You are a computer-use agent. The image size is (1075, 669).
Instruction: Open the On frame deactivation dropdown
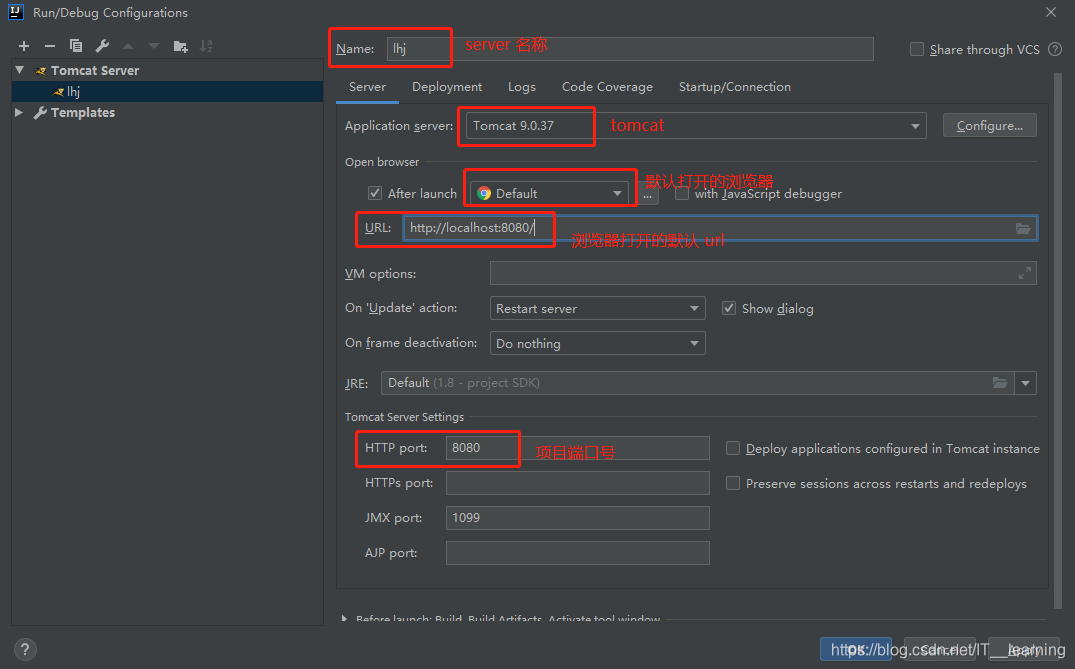[597, 343]
